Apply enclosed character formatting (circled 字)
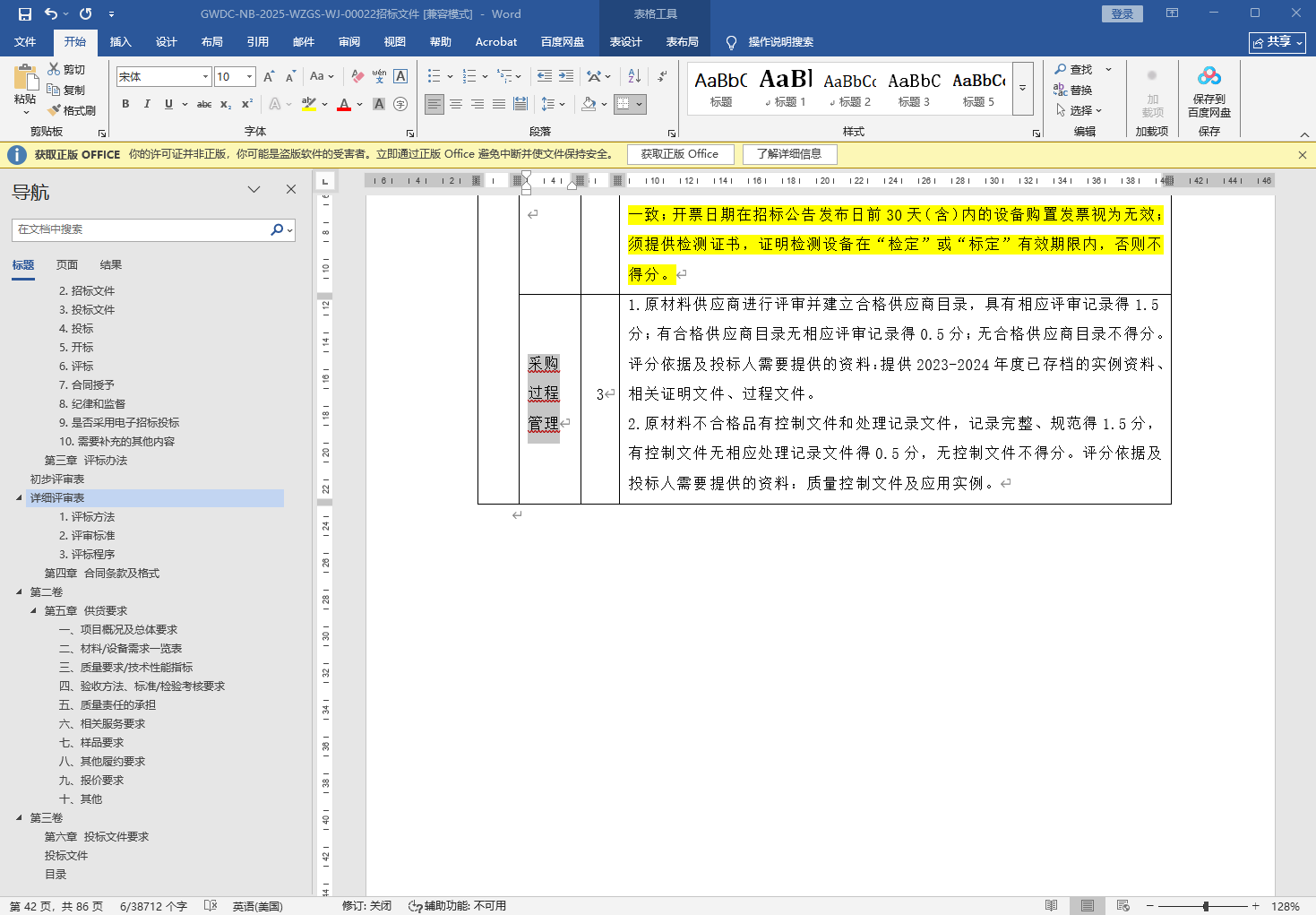1316x915 pixels. click(x=400, y=104)
